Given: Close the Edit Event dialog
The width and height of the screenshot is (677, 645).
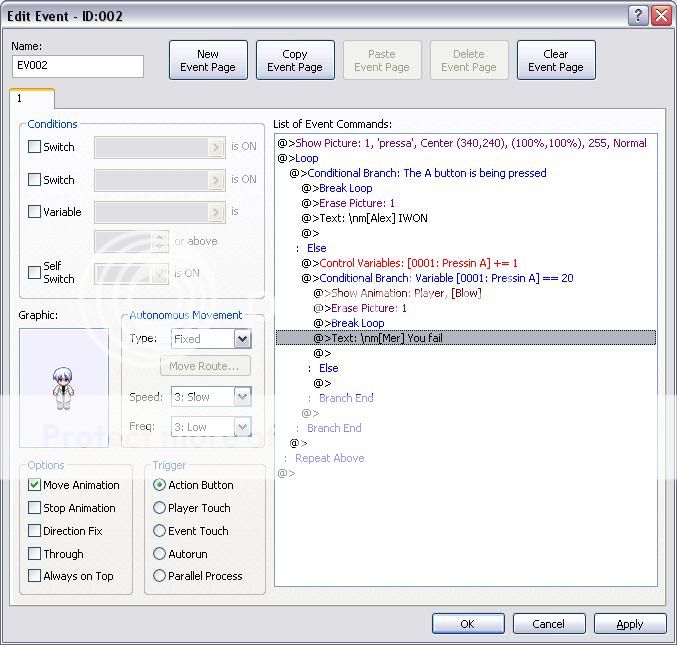Looking at the screenshot, I should 661,16.
